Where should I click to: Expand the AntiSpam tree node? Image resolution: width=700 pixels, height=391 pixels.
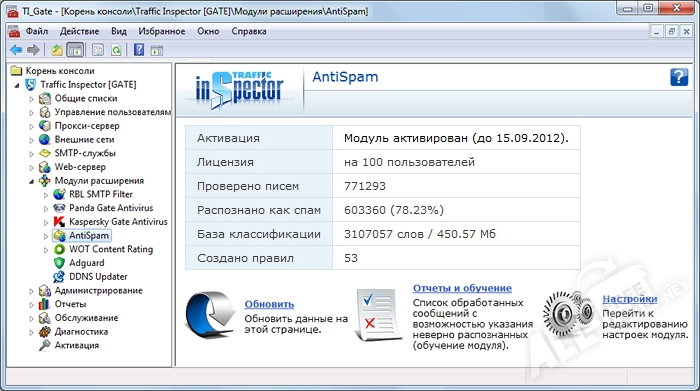(x=46, y=236)
